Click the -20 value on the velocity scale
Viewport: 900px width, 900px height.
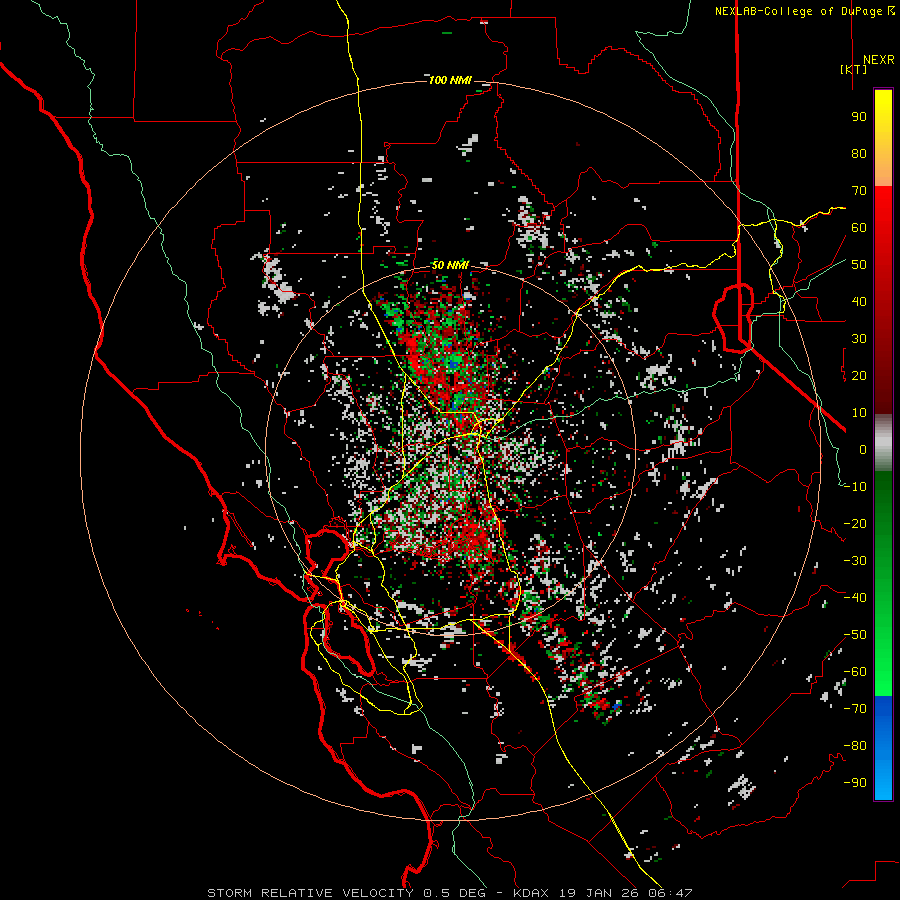[855, 524]
